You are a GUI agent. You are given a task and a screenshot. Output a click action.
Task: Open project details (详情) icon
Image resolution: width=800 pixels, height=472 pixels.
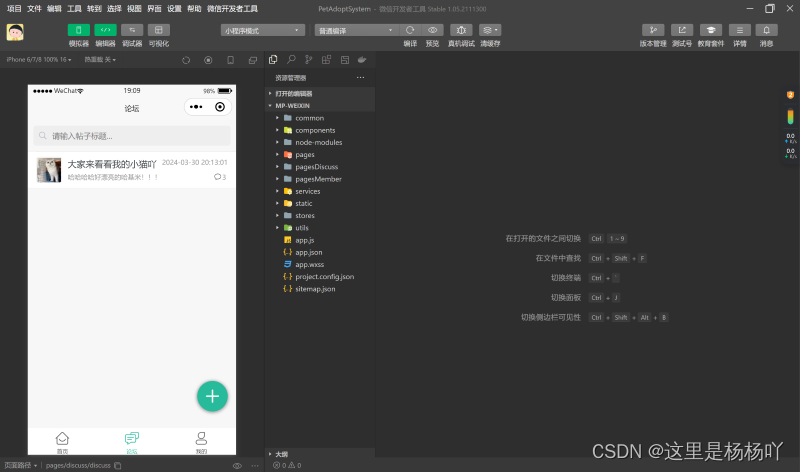740,30
